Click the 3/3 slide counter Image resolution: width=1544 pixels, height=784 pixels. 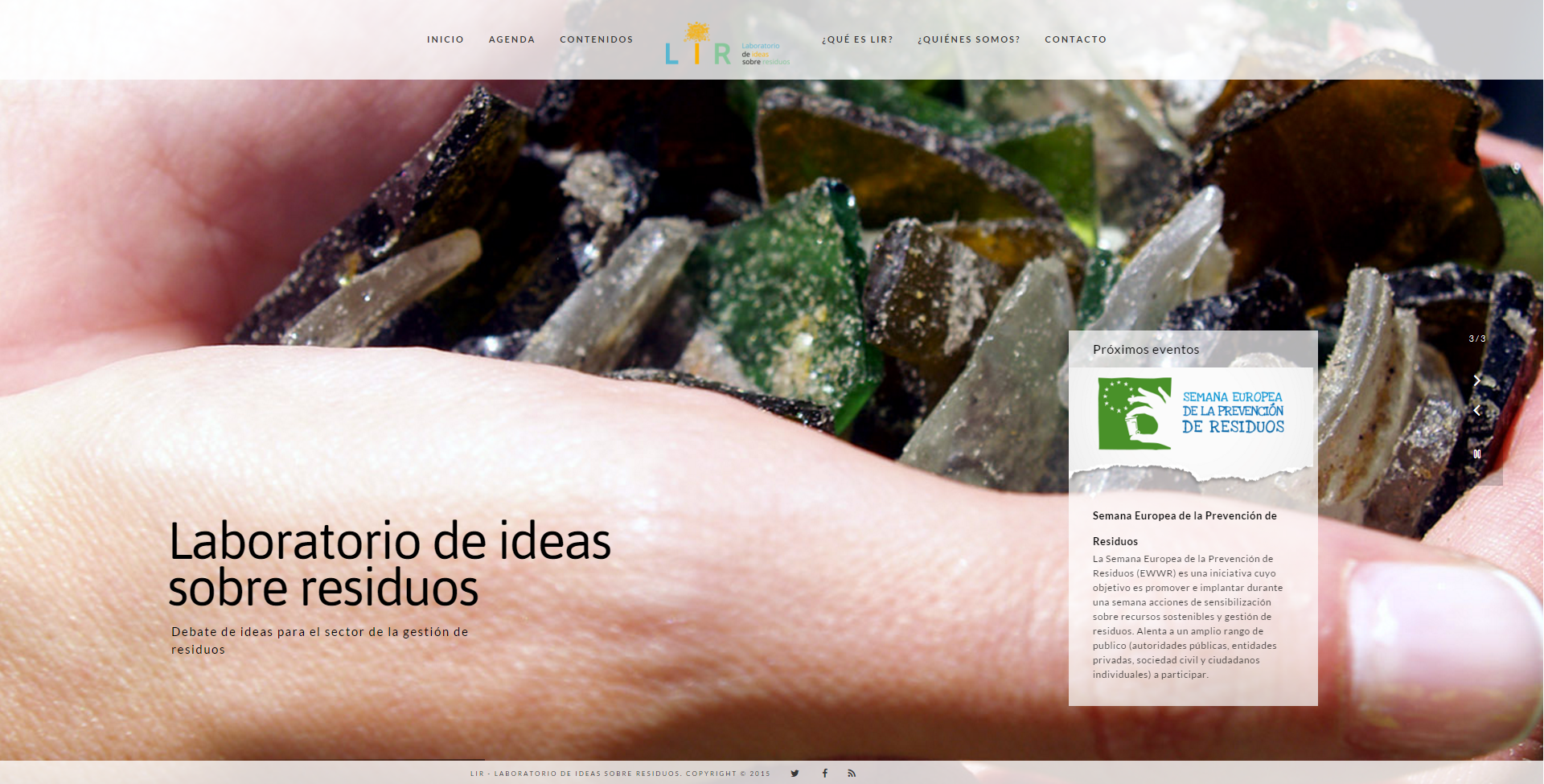pyautogui.click(x=1477, y=339)
